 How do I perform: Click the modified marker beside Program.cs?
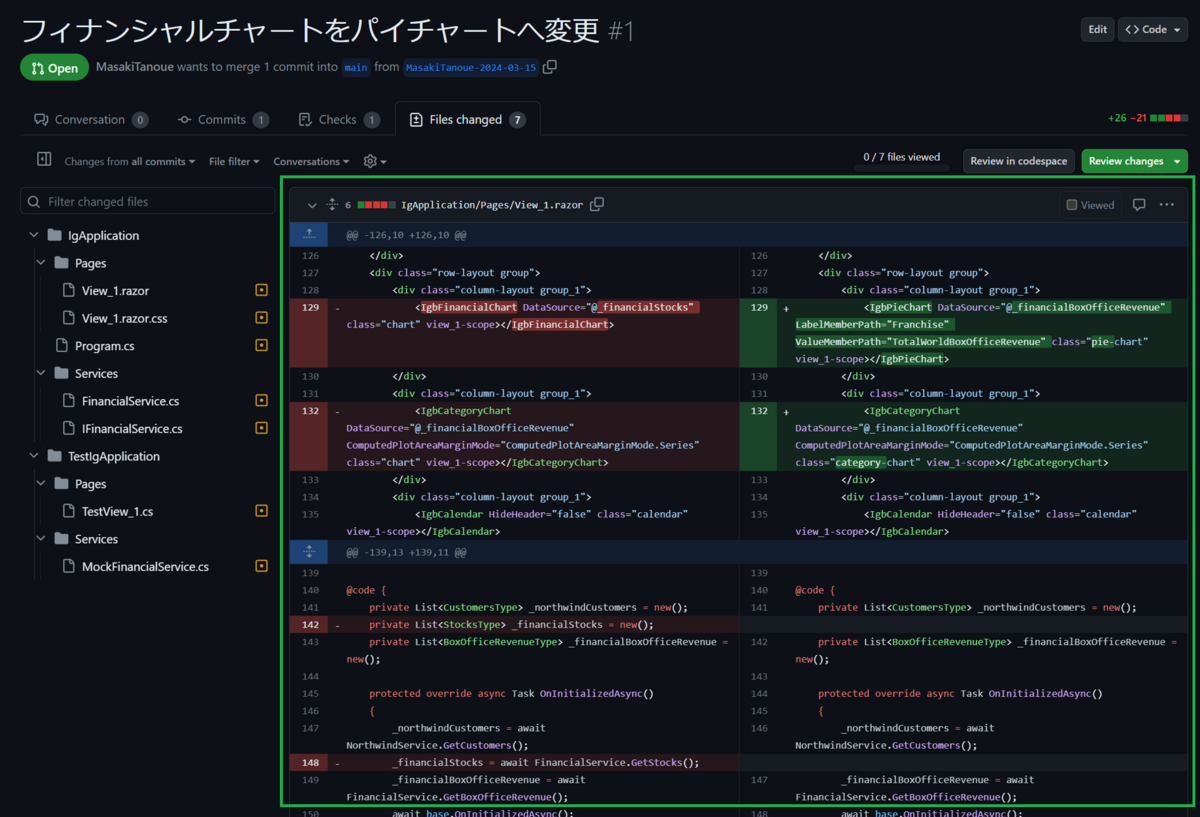pos(261,346)
